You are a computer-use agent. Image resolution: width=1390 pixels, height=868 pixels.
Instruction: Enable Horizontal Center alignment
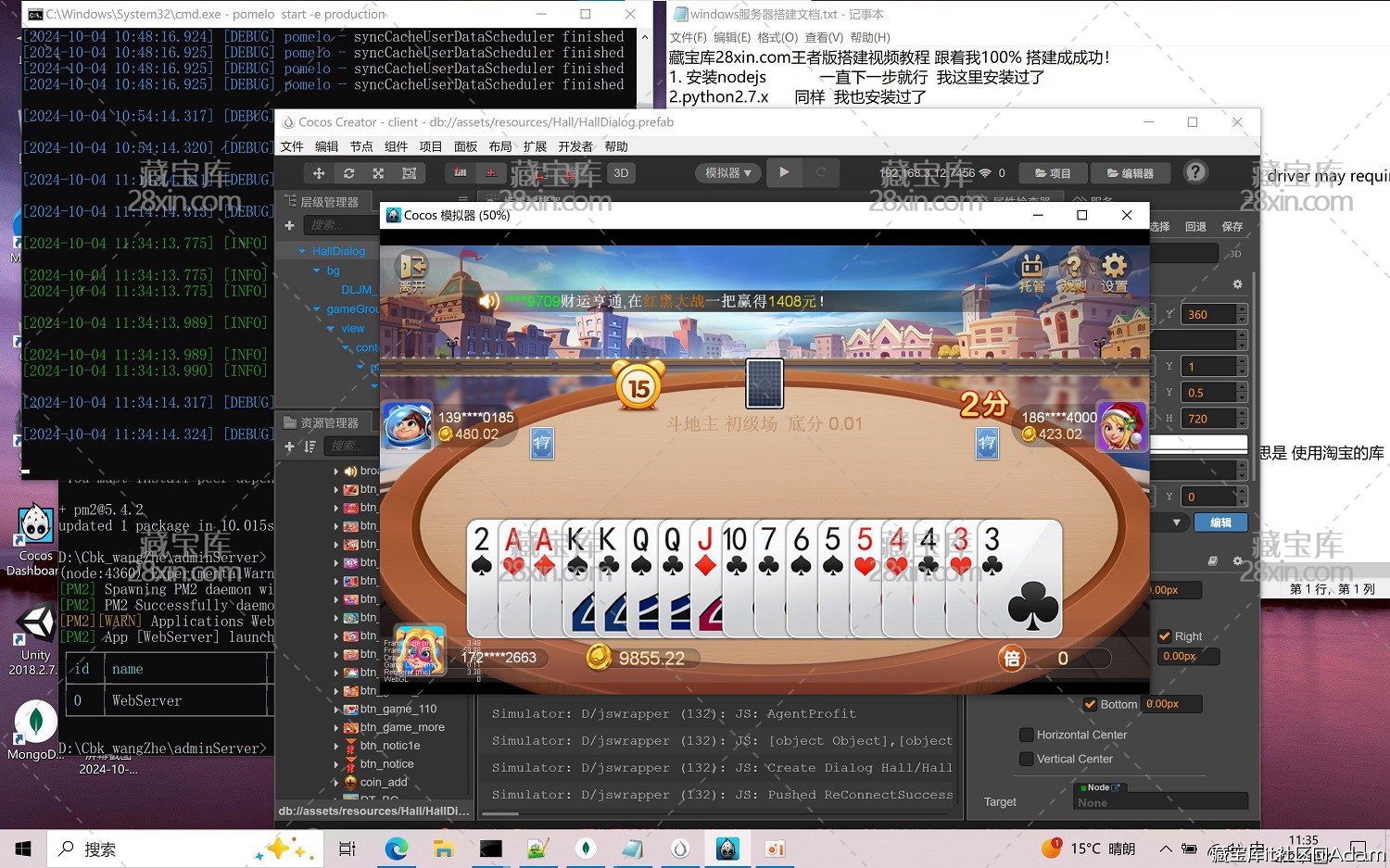[x=1027, y=735]
